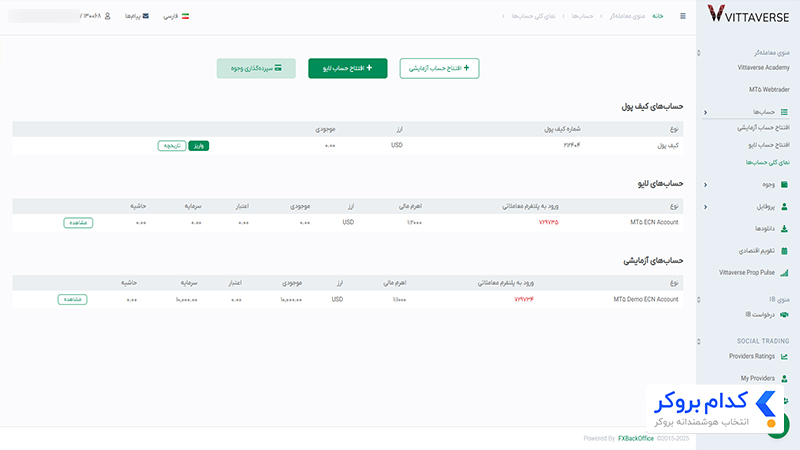Viewport: 800px width, 450px height.
Task: Click the حساب‌های لایو section heading
Action: point(660,183)
